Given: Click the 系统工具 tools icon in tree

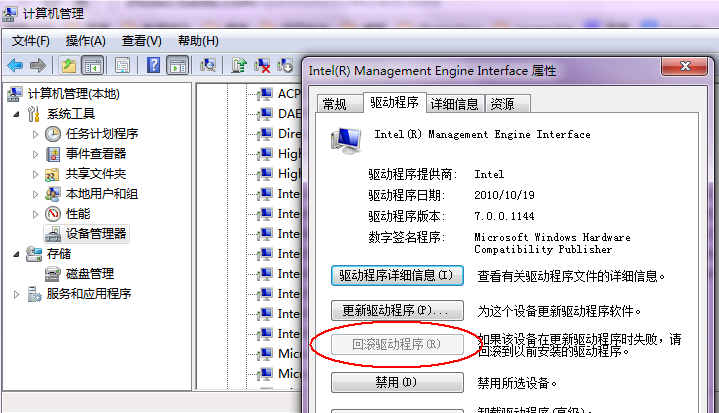Looking at the screenshot, I should tap(33, 114).
